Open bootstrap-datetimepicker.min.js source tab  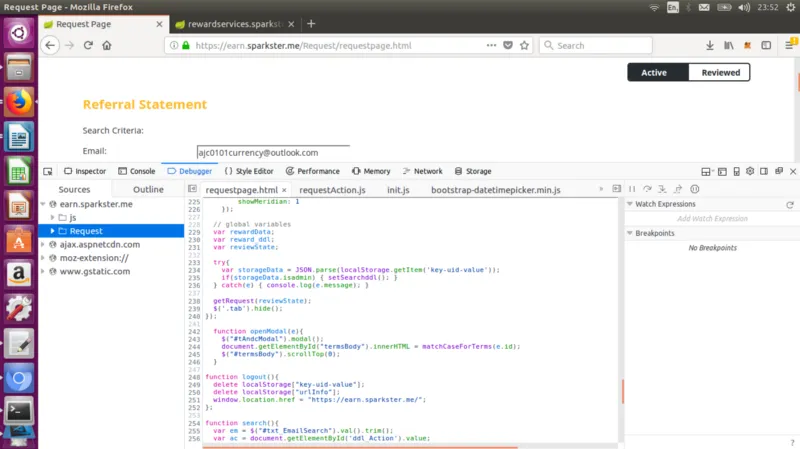[495, 190]
